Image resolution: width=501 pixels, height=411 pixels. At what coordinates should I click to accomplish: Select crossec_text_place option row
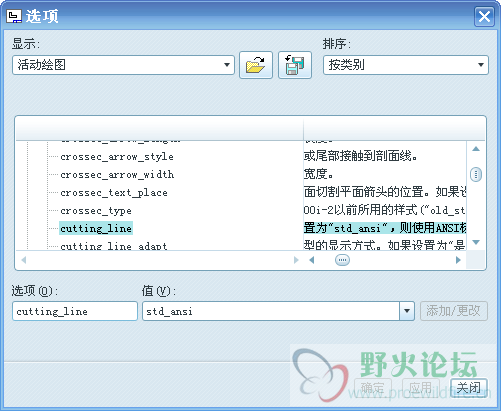(x=114, y=193)
